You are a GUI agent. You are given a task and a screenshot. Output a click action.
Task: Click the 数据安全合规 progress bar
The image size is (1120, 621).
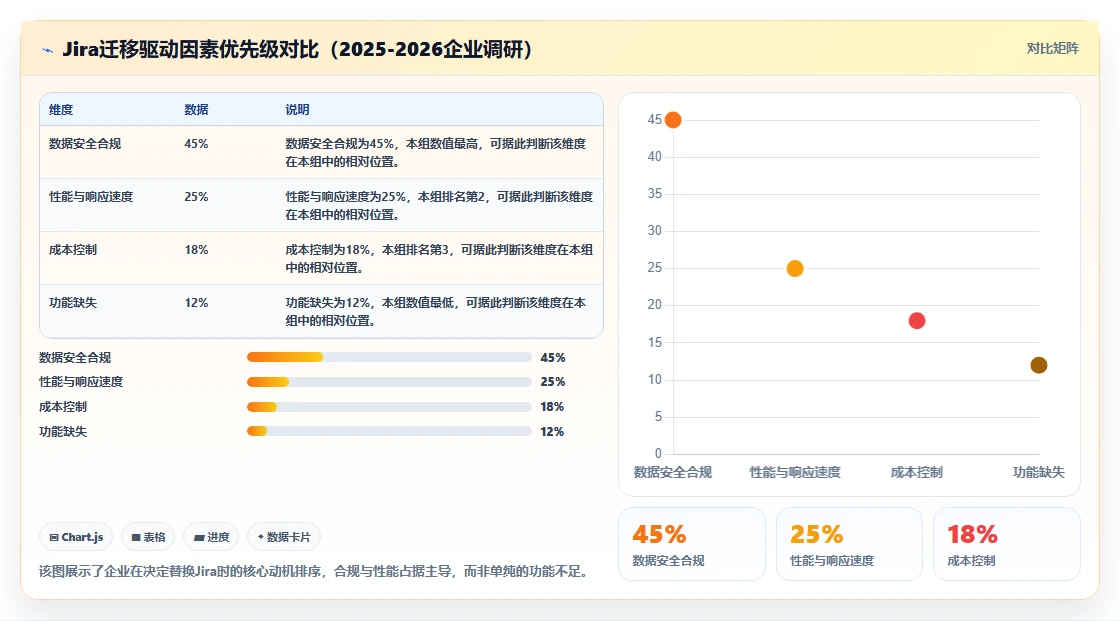coord(389,357)
